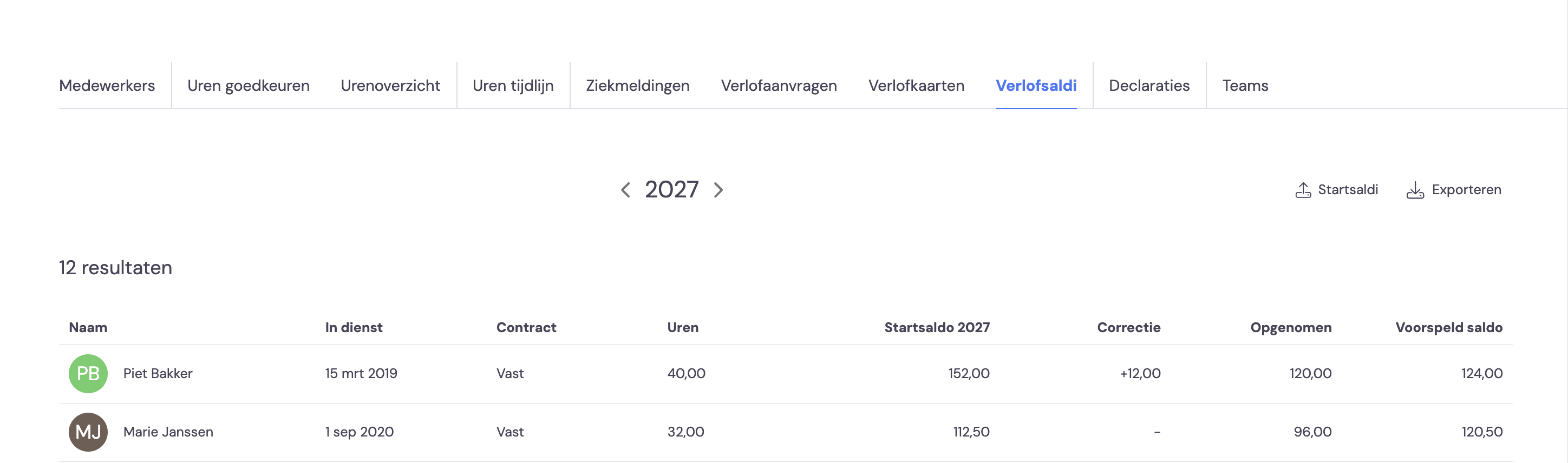This screenshot has width=1568, height=463.
Task: Open Piet Bakker's name link
Action: (x=158, y=373)
